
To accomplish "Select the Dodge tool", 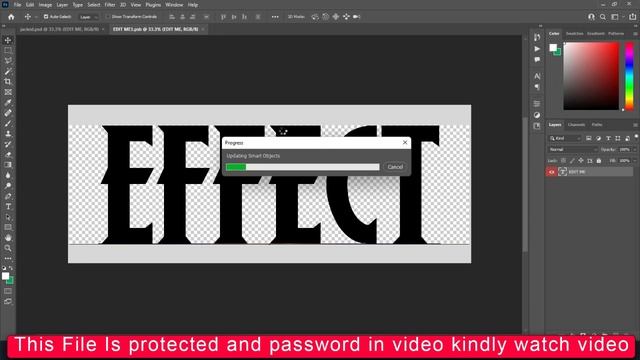I will [8, 186].
